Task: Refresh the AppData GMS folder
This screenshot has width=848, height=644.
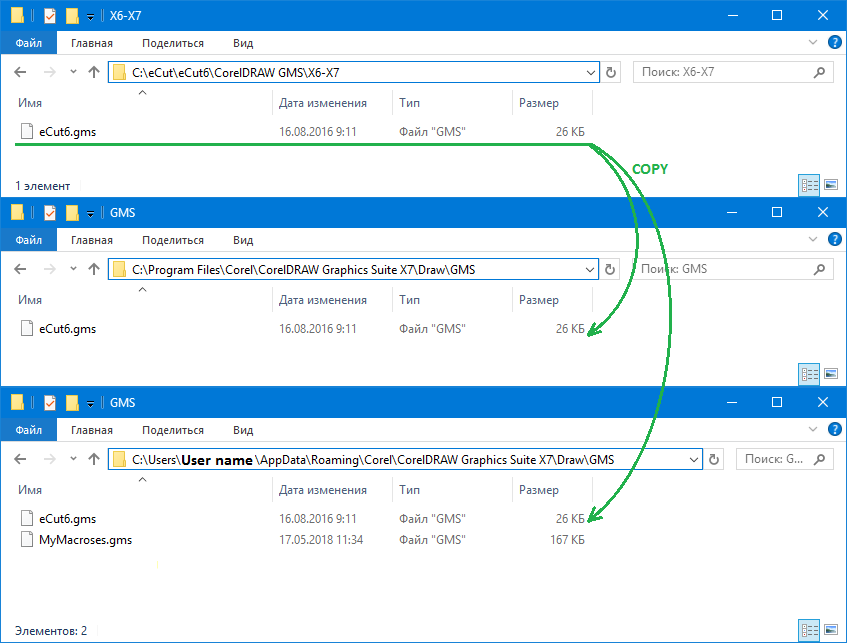Action: coord(714,459)
